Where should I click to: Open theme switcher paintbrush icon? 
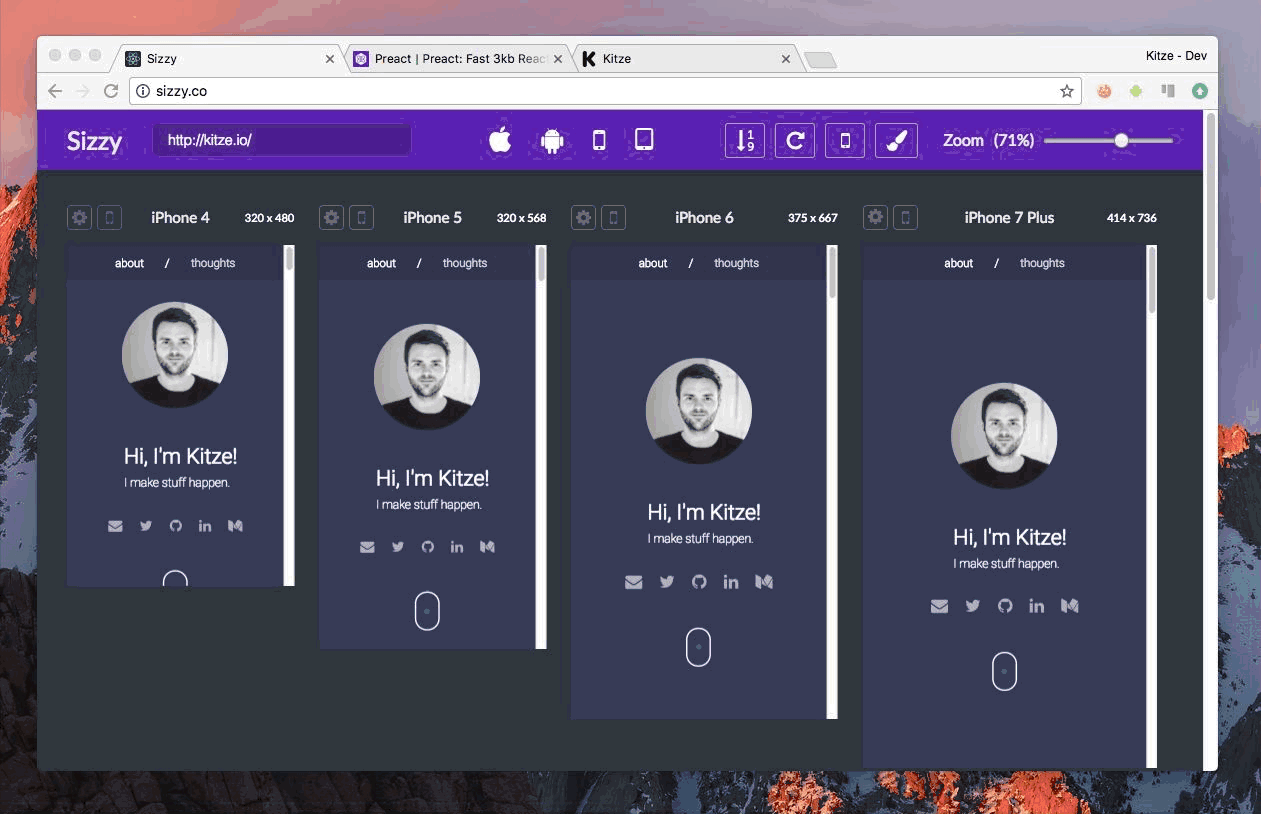coord(896,140)
